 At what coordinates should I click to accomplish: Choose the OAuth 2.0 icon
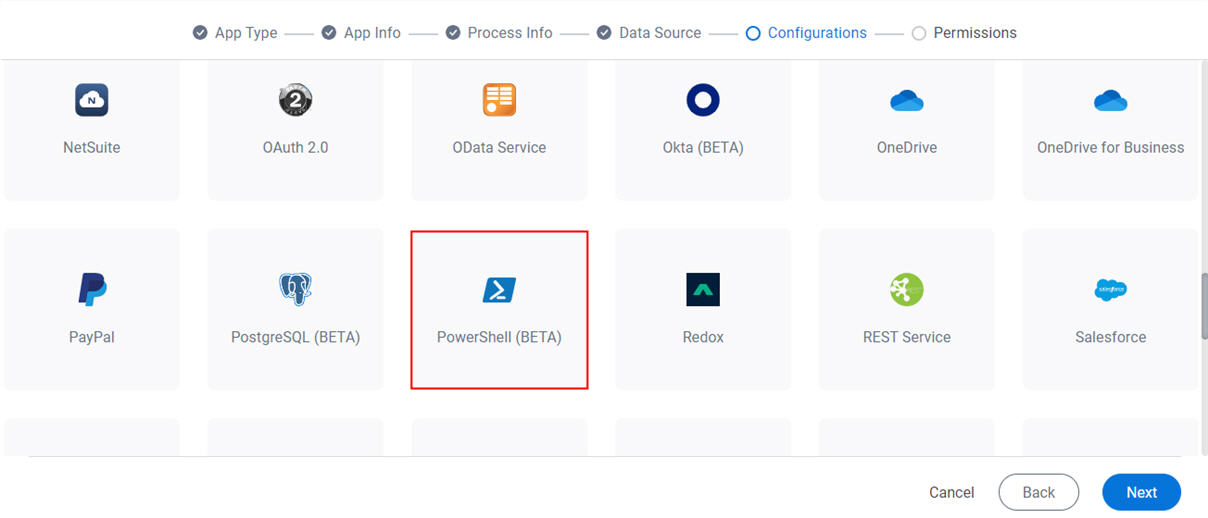(295, 100)
